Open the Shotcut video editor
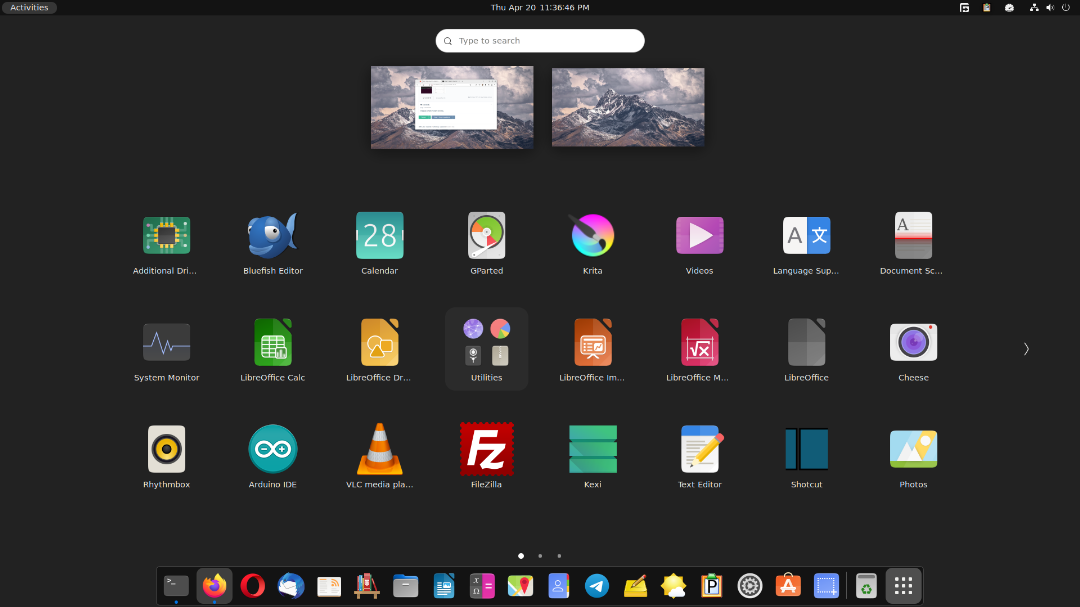 click(806, 450)
